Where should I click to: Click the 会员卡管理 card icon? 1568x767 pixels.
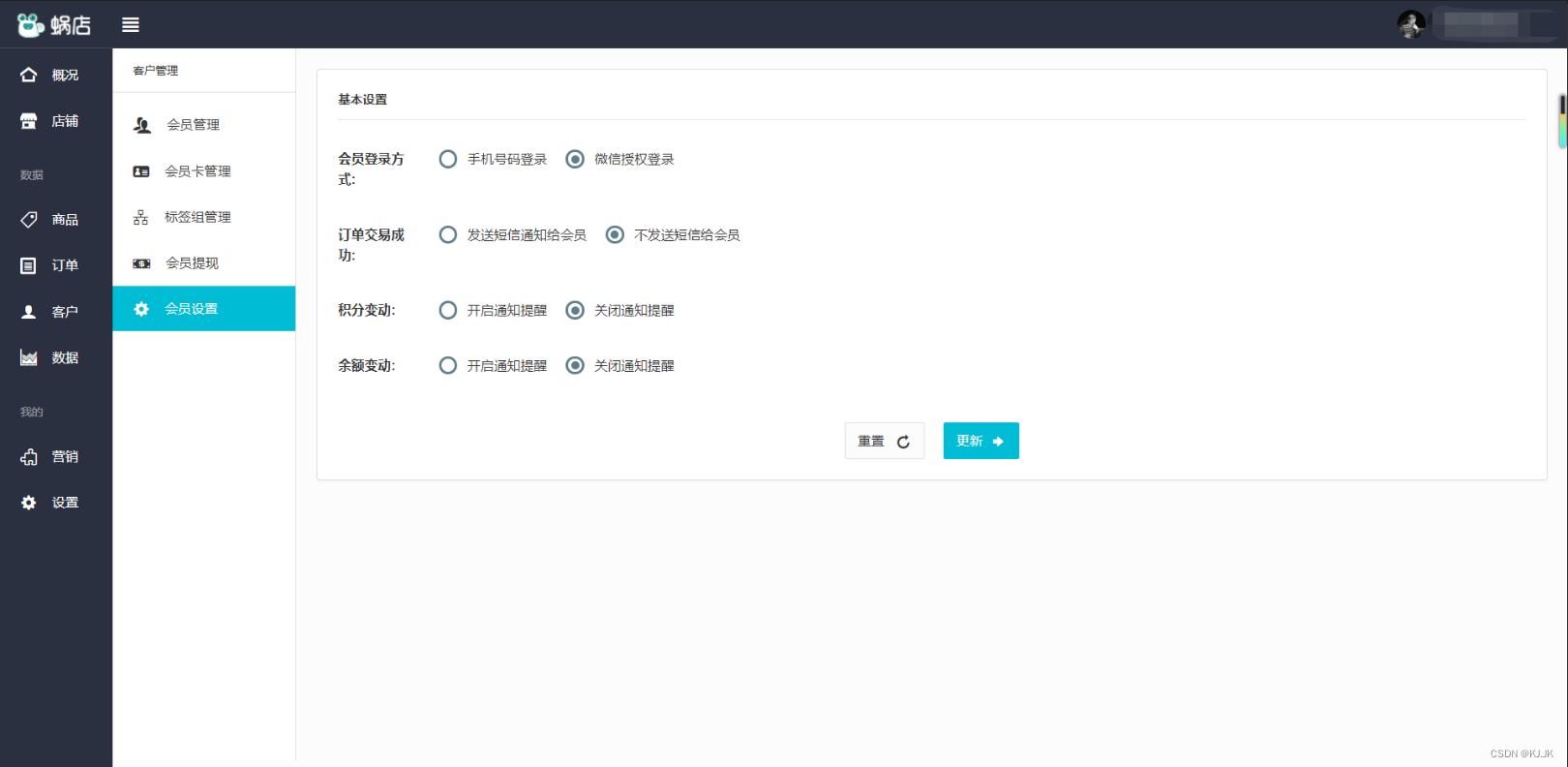click(141, 171)
